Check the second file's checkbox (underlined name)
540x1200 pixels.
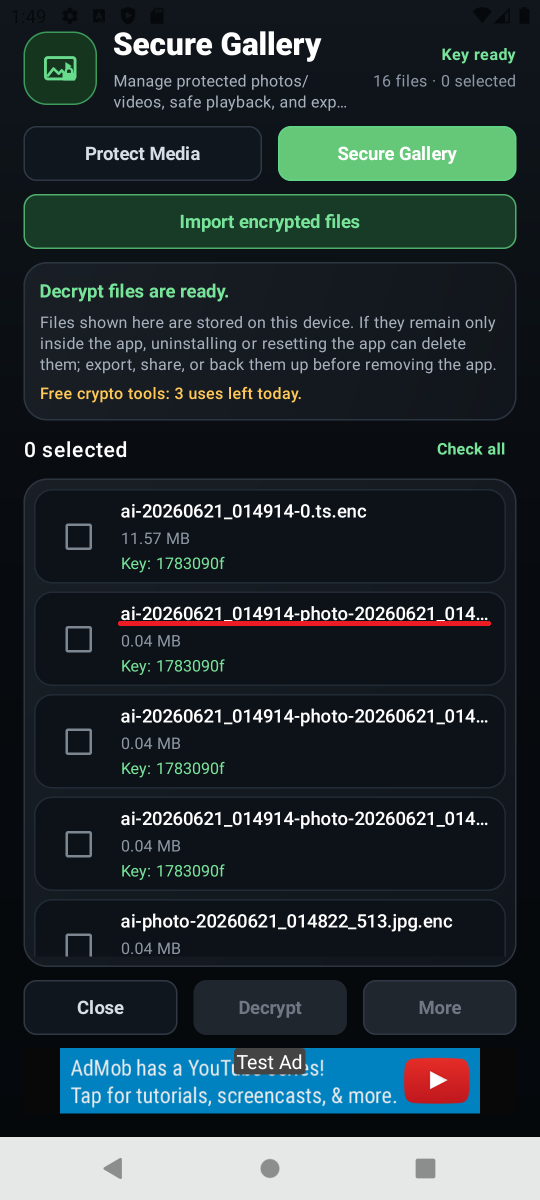pos(79,639)
